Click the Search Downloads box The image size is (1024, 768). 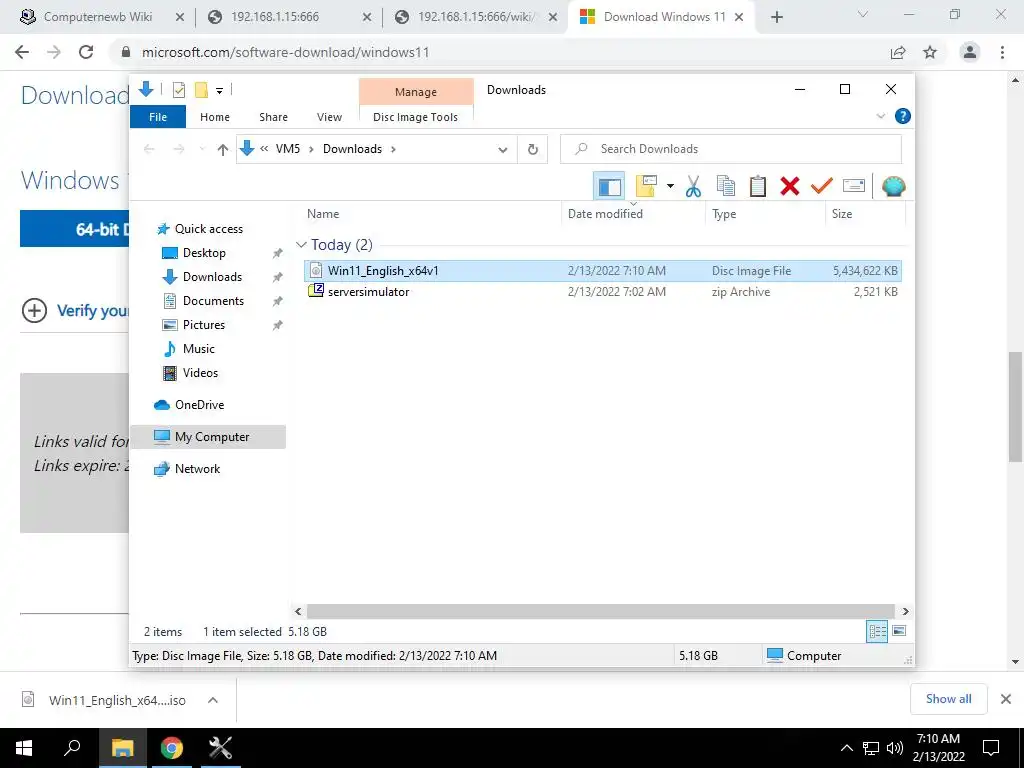coord(731,149)
